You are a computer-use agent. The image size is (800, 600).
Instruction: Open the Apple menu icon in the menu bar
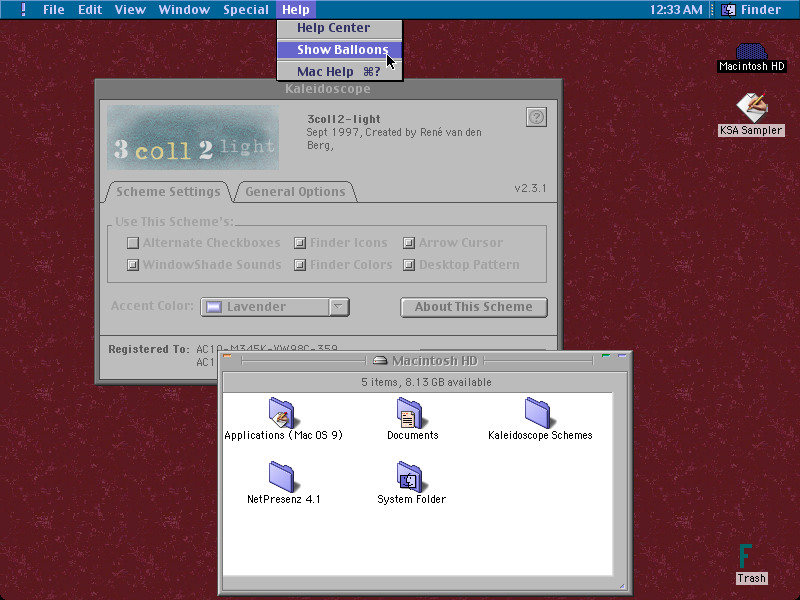(23, 9)
